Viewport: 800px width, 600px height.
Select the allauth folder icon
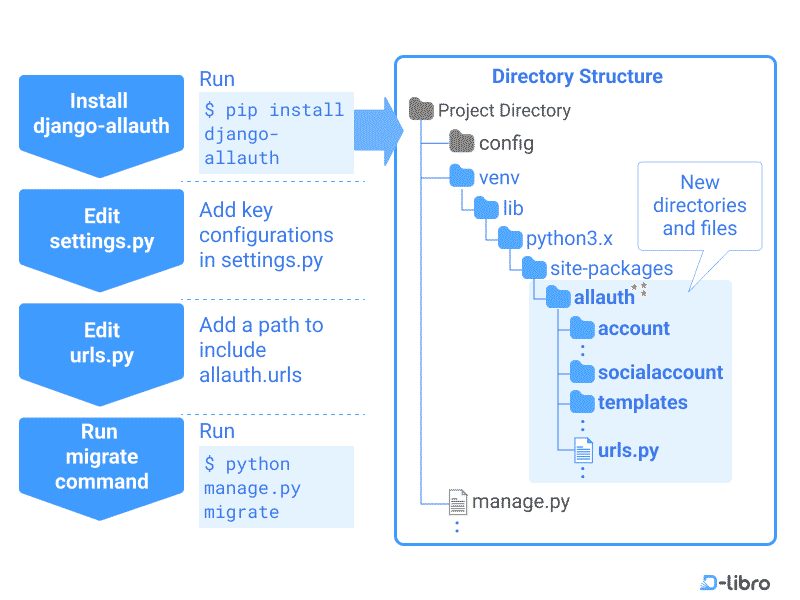coord(559,297)
